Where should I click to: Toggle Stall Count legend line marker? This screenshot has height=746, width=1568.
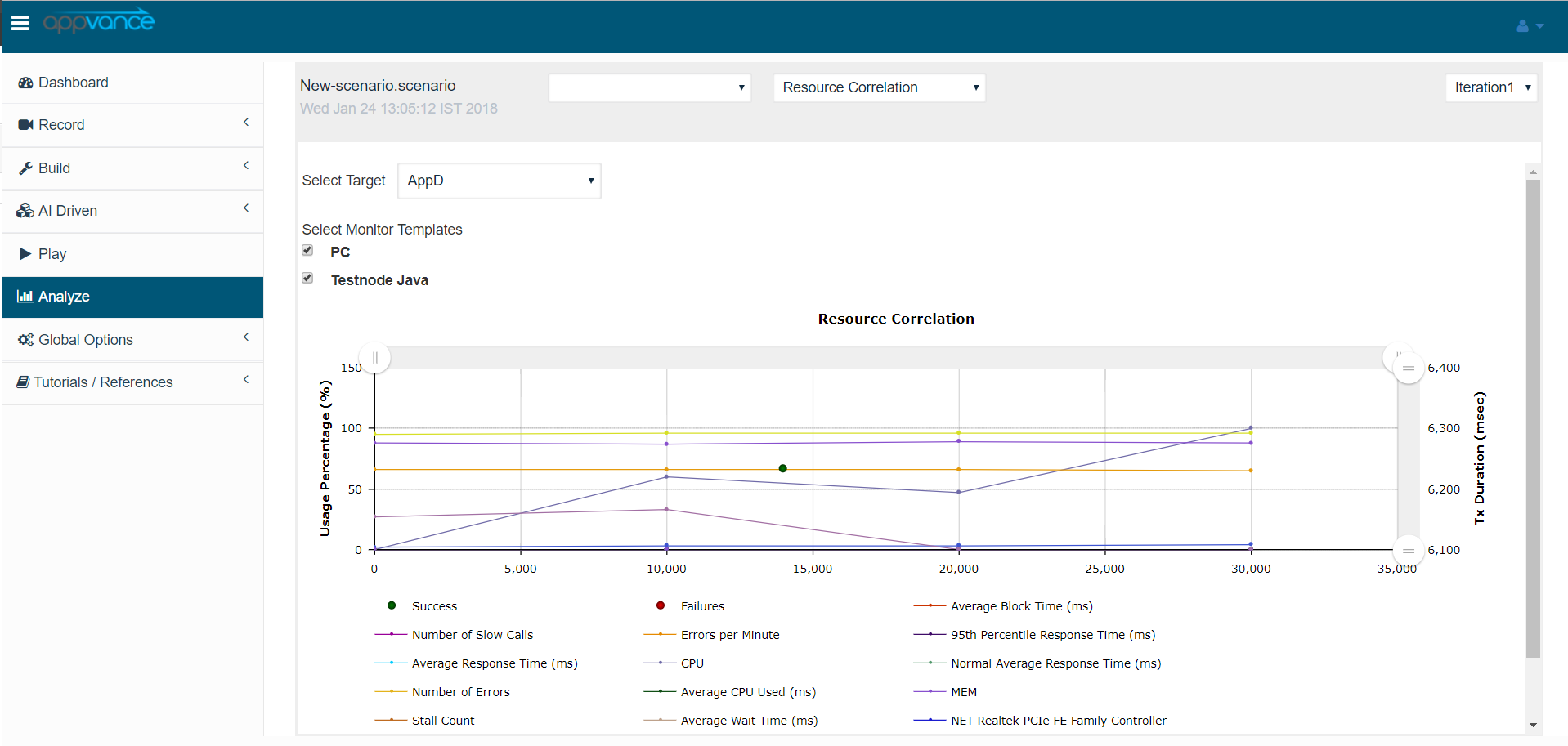point(391,720)
